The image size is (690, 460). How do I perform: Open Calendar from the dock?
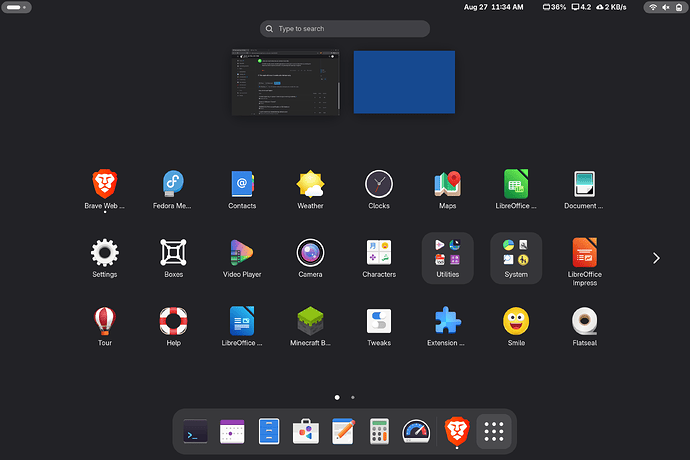[232, 431]
